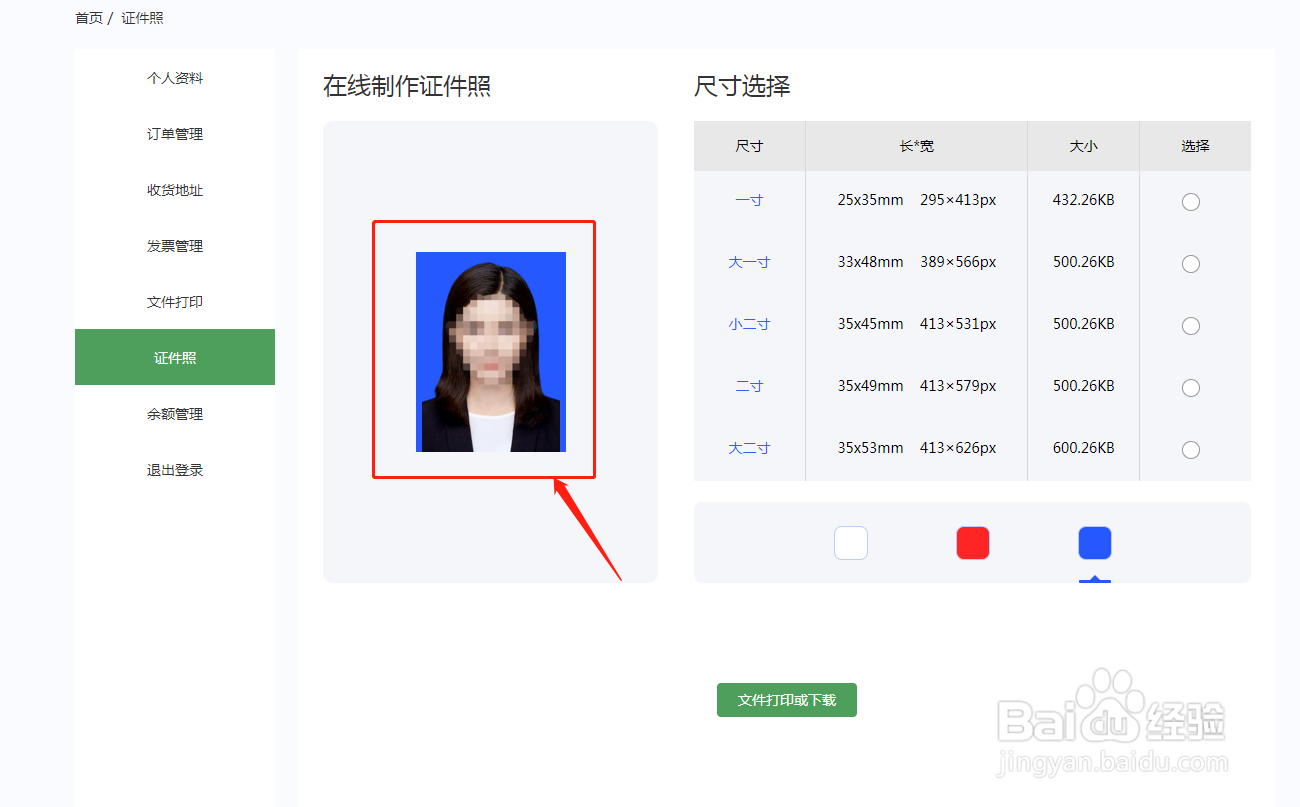This screenshot has width=1300, height=807.
Task: Select the radio button for 大一寸
Action: pyautogui.click(x=1190, y=264)
